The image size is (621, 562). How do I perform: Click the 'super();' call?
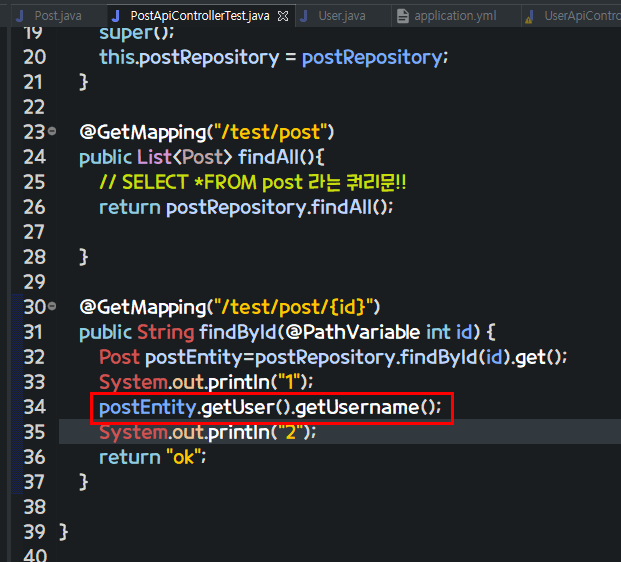click(x=136, y=32)
